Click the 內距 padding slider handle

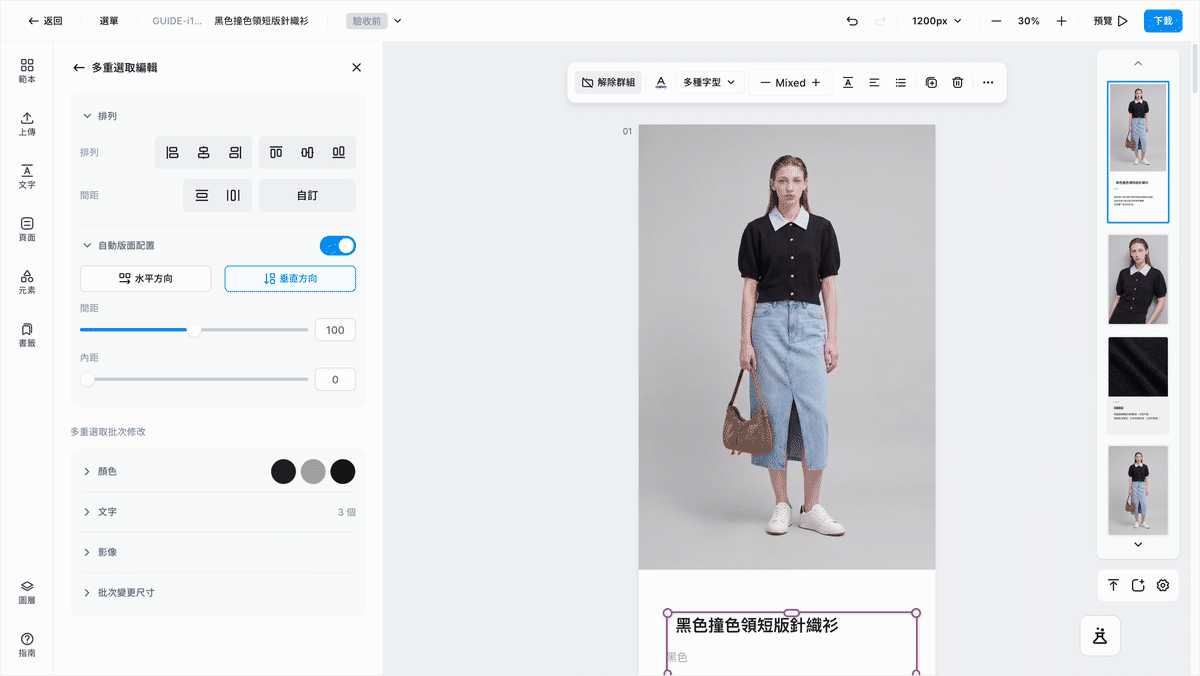(87, 379)
